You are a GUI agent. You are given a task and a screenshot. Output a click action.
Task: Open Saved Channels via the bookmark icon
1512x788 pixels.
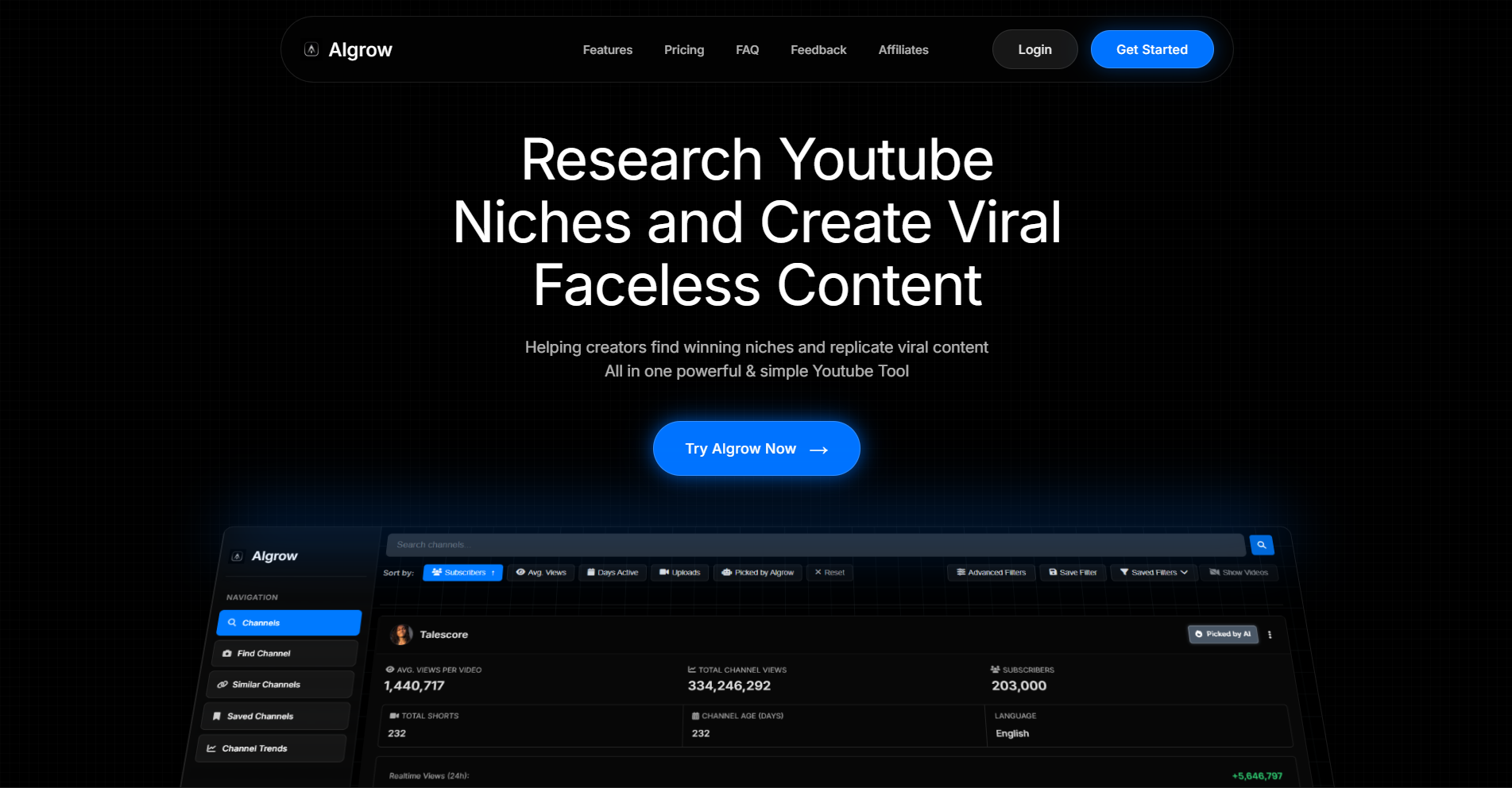point(218,715)
